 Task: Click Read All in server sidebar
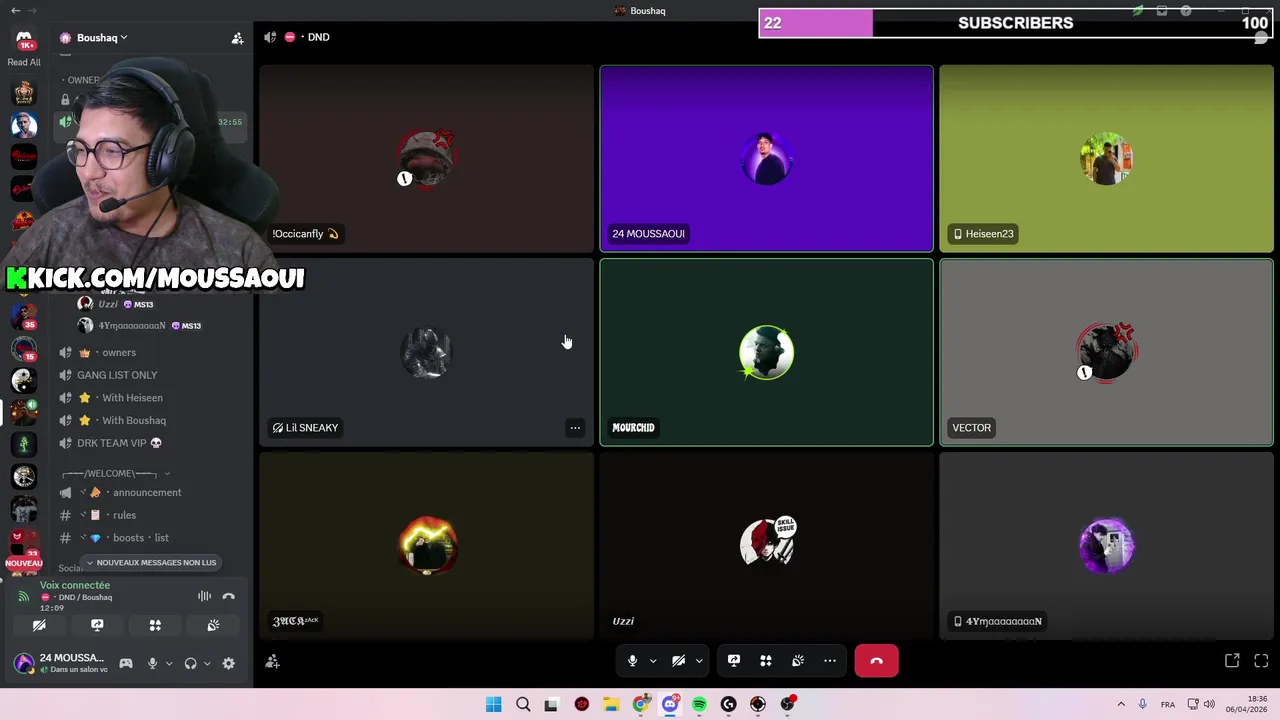(24, 62)
